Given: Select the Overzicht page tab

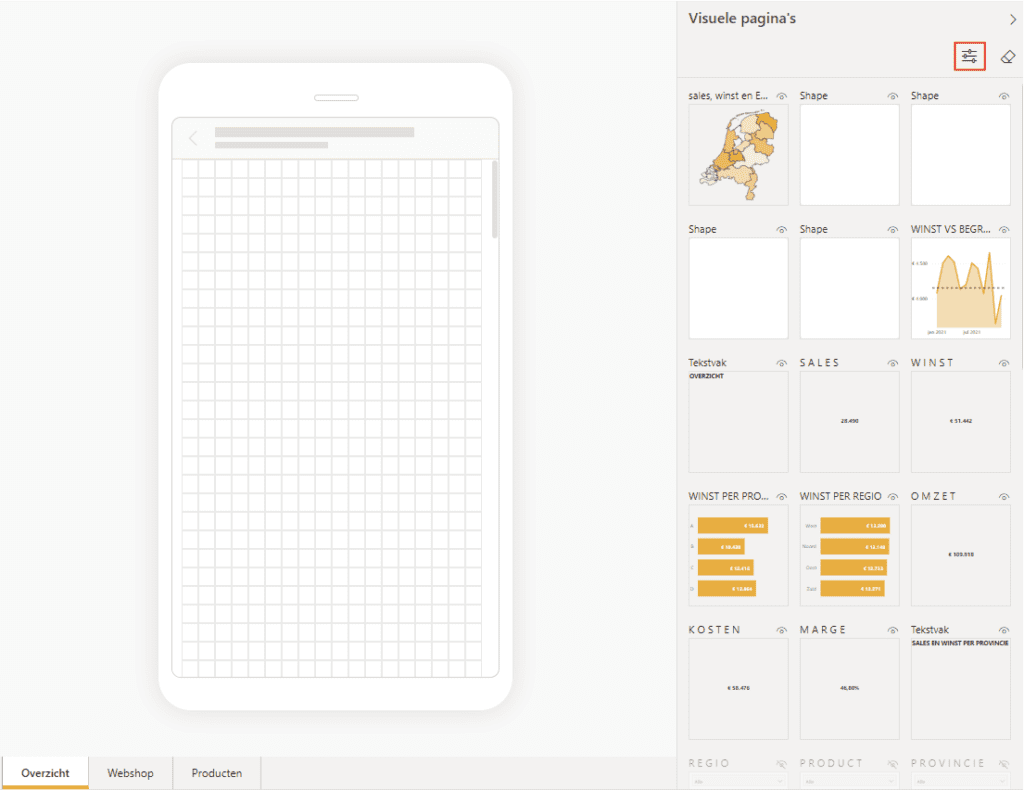Looking at the screenshot, I should (45, 773).
